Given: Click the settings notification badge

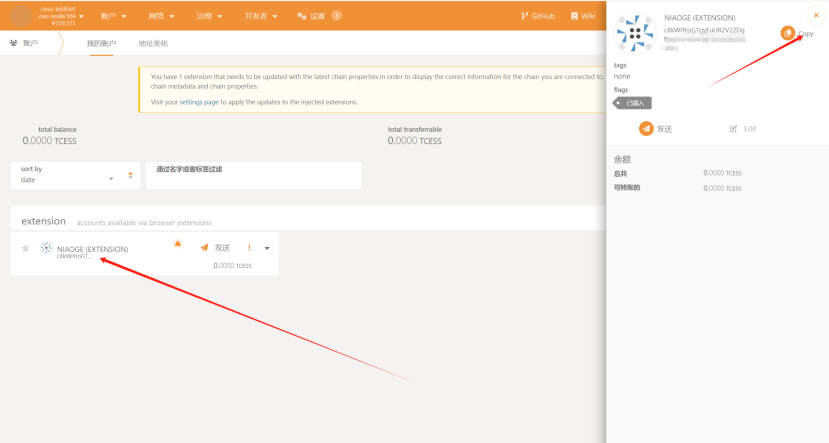Looking at the screenshot, I should 337,16.
